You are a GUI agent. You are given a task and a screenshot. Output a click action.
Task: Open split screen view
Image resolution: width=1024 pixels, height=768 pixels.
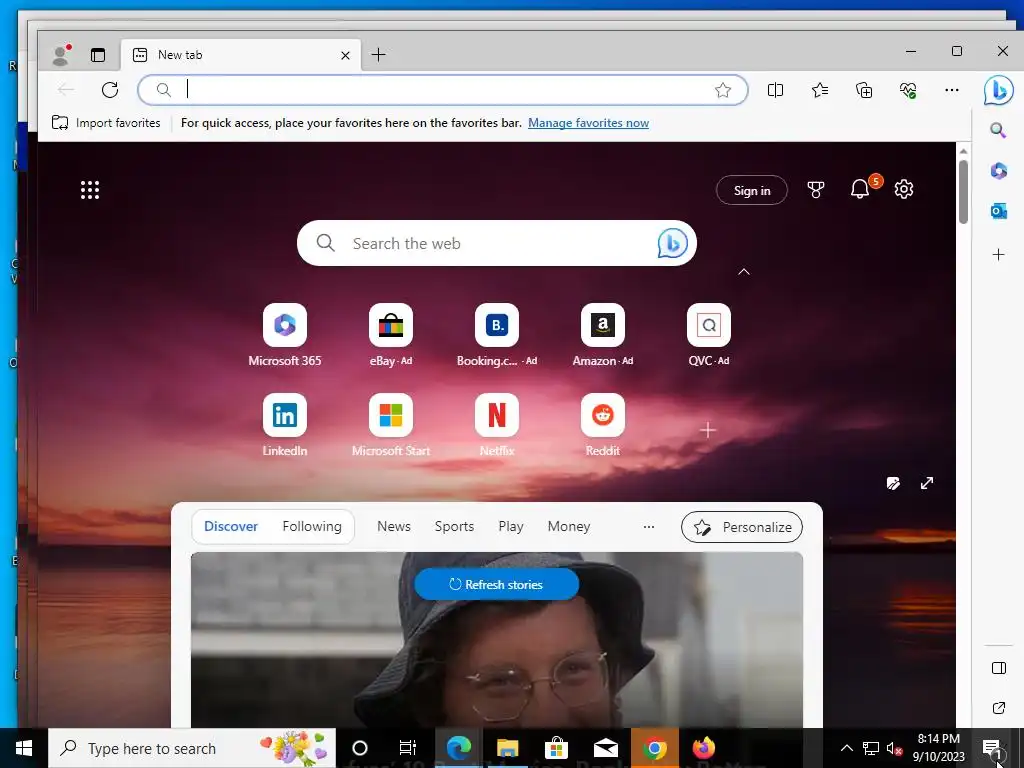point(775,90)
